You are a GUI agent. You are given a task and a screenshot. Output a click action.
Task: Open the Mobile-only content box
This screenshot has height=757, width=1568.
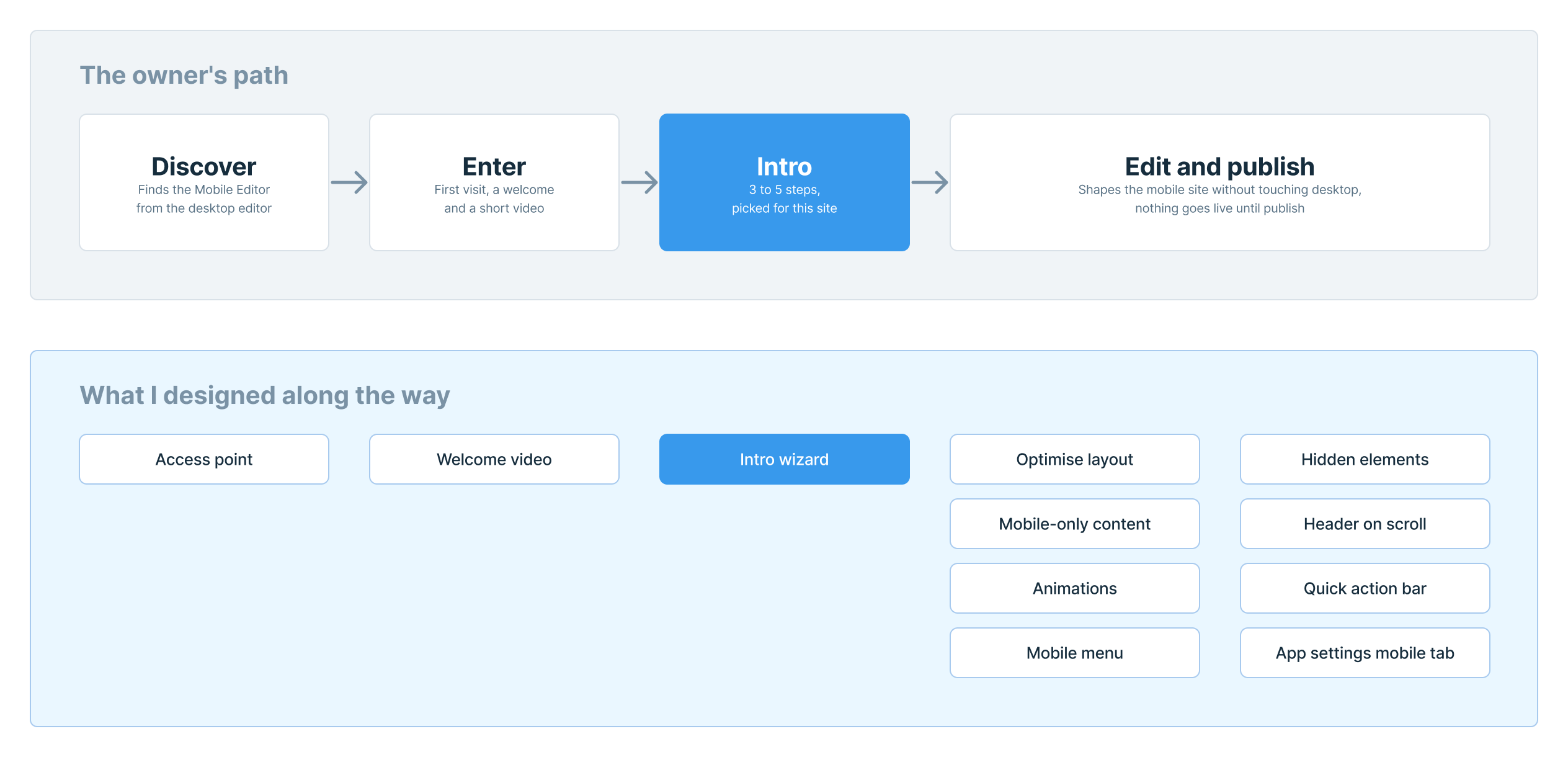1075,524
